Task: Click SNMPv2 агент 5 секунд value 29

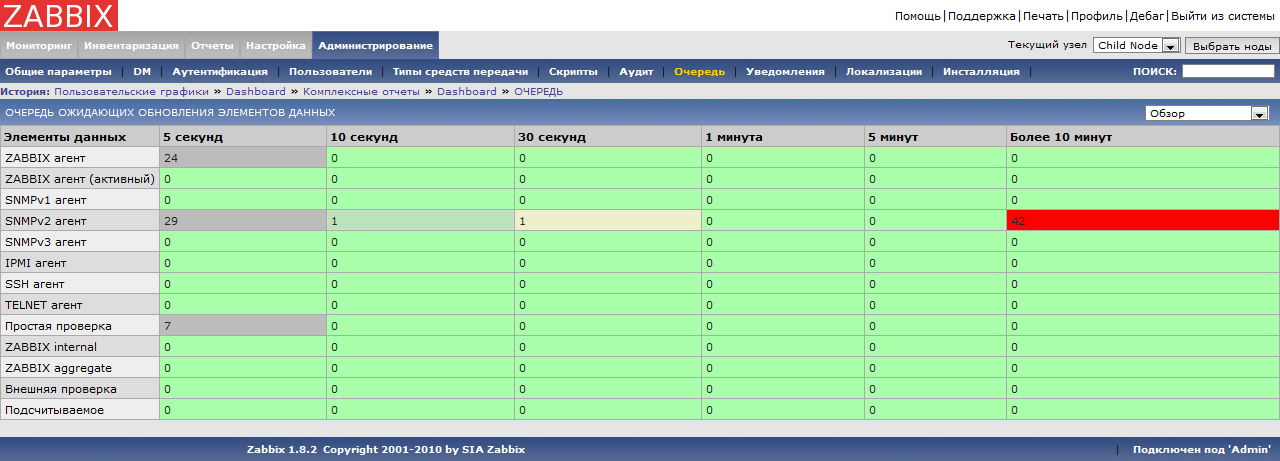Action: [171, 221]
